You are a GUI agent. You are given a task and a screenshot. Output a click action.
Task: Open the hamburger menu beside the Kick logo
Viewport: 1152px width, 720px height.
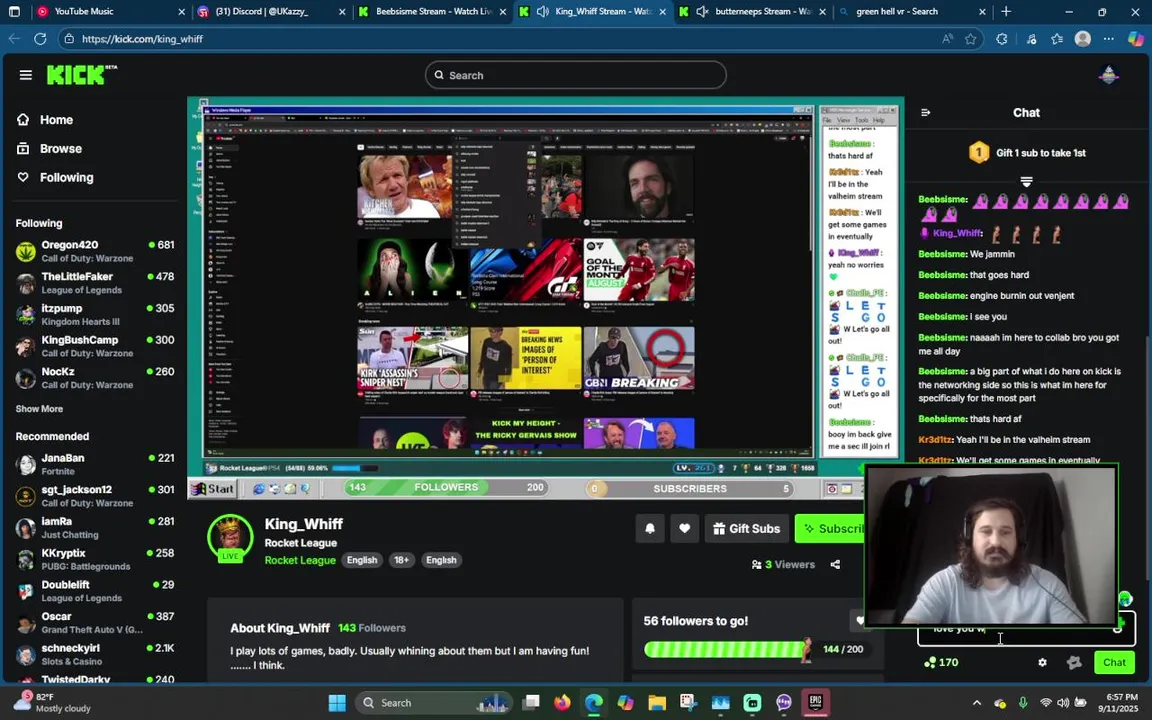(26, 75)
